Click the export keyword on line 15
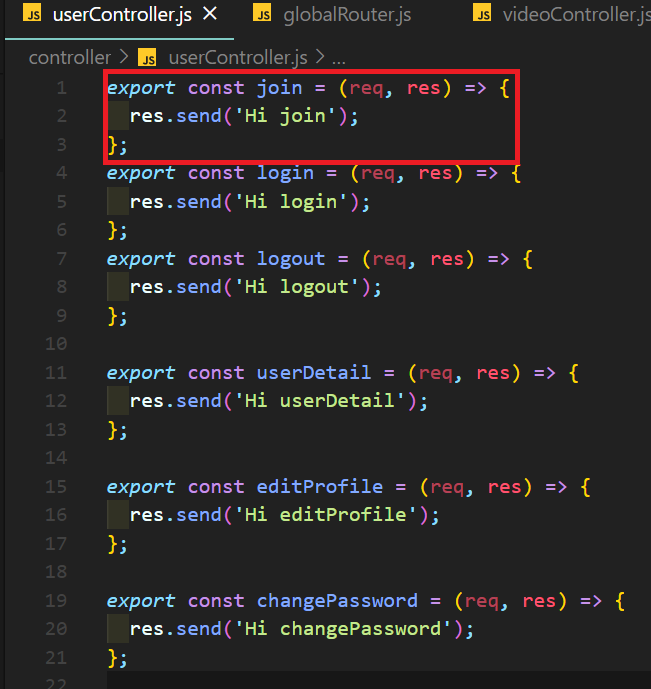Image resolution: width=651 pixels, height=689 pixels. point(141,487)
